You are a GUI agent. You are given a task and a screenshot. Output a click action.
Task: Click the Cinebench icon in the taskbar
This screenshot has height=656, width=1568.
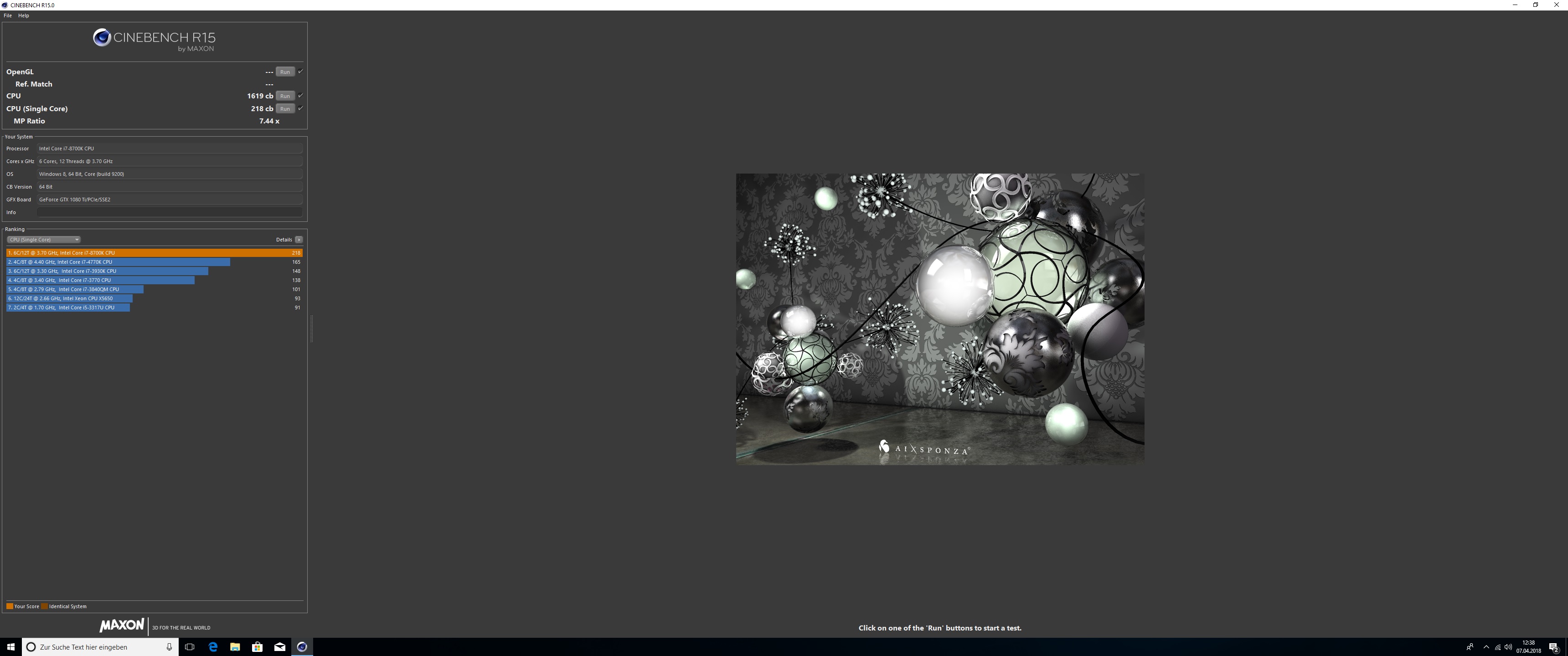[x=302, y=646]
